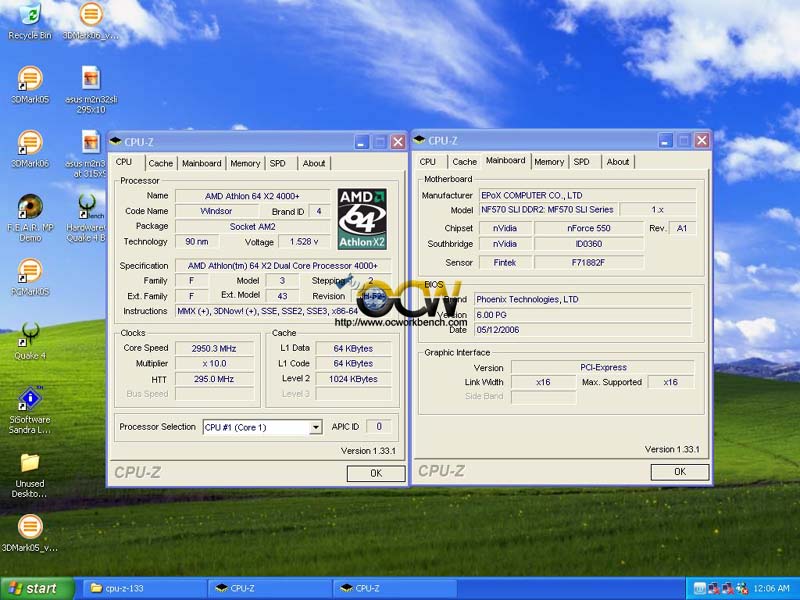Image resolution: width=800 pixels, height=600 pixels.
Task: Click the APIC ID value field
Action: (x=379, y=427)
